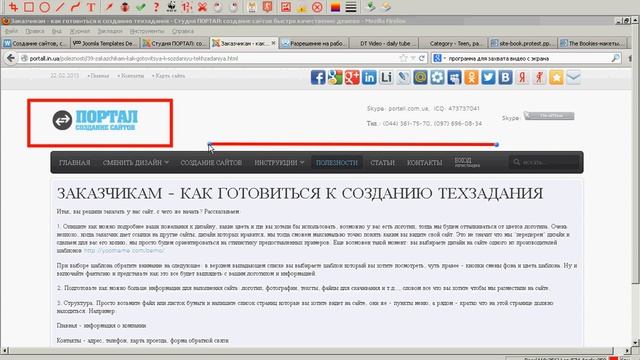Share page on Yandex Я icon
640x360 pixels.
pos(522,77)
